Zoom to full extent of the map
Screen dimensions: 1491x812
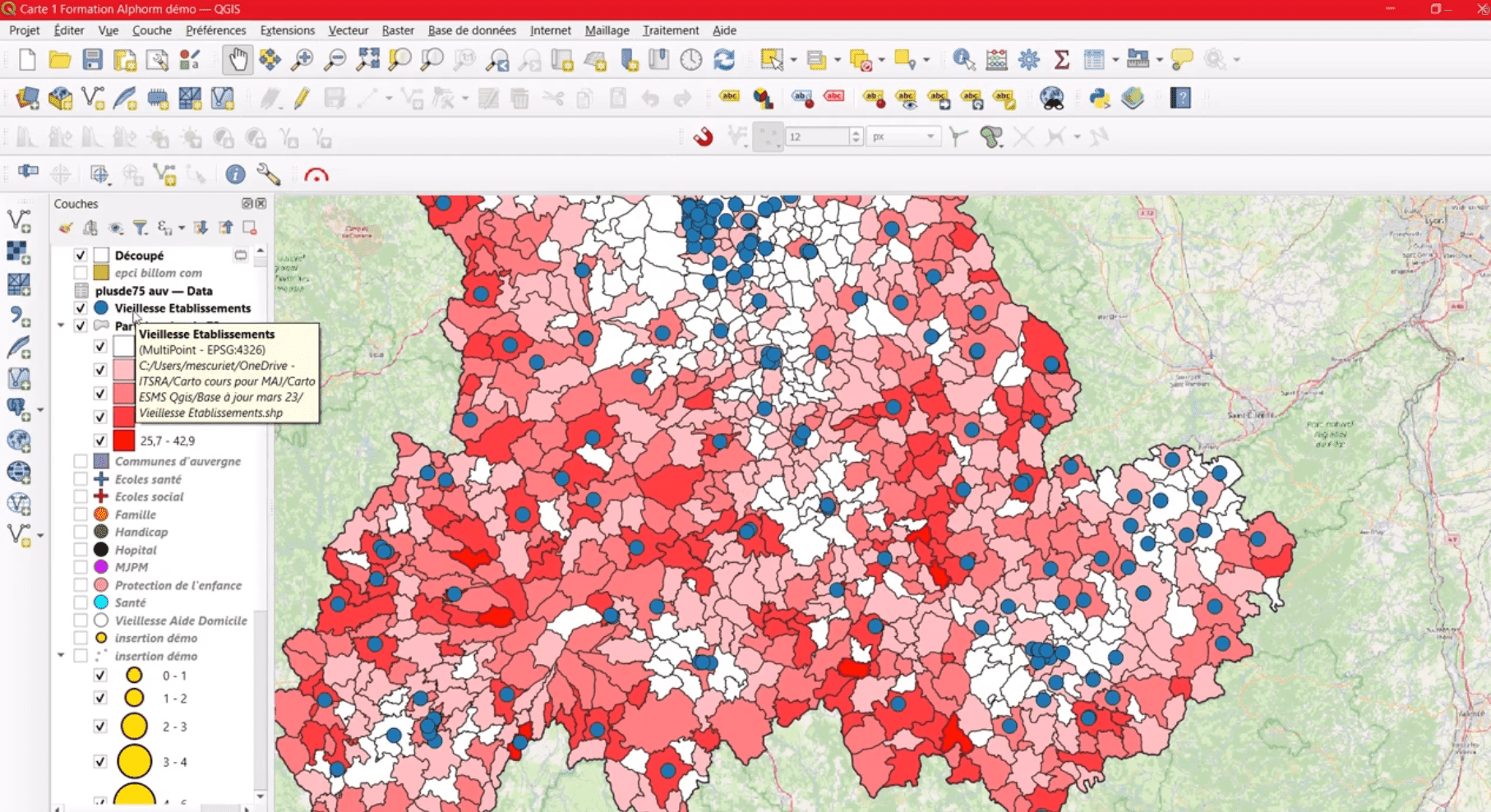[367, 60]
